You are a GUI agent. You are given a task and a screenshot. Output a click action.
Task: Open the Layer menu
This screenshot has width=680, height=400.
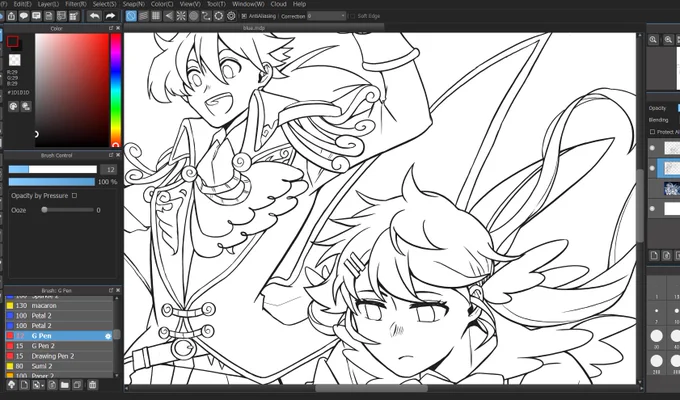click(48, 4)
